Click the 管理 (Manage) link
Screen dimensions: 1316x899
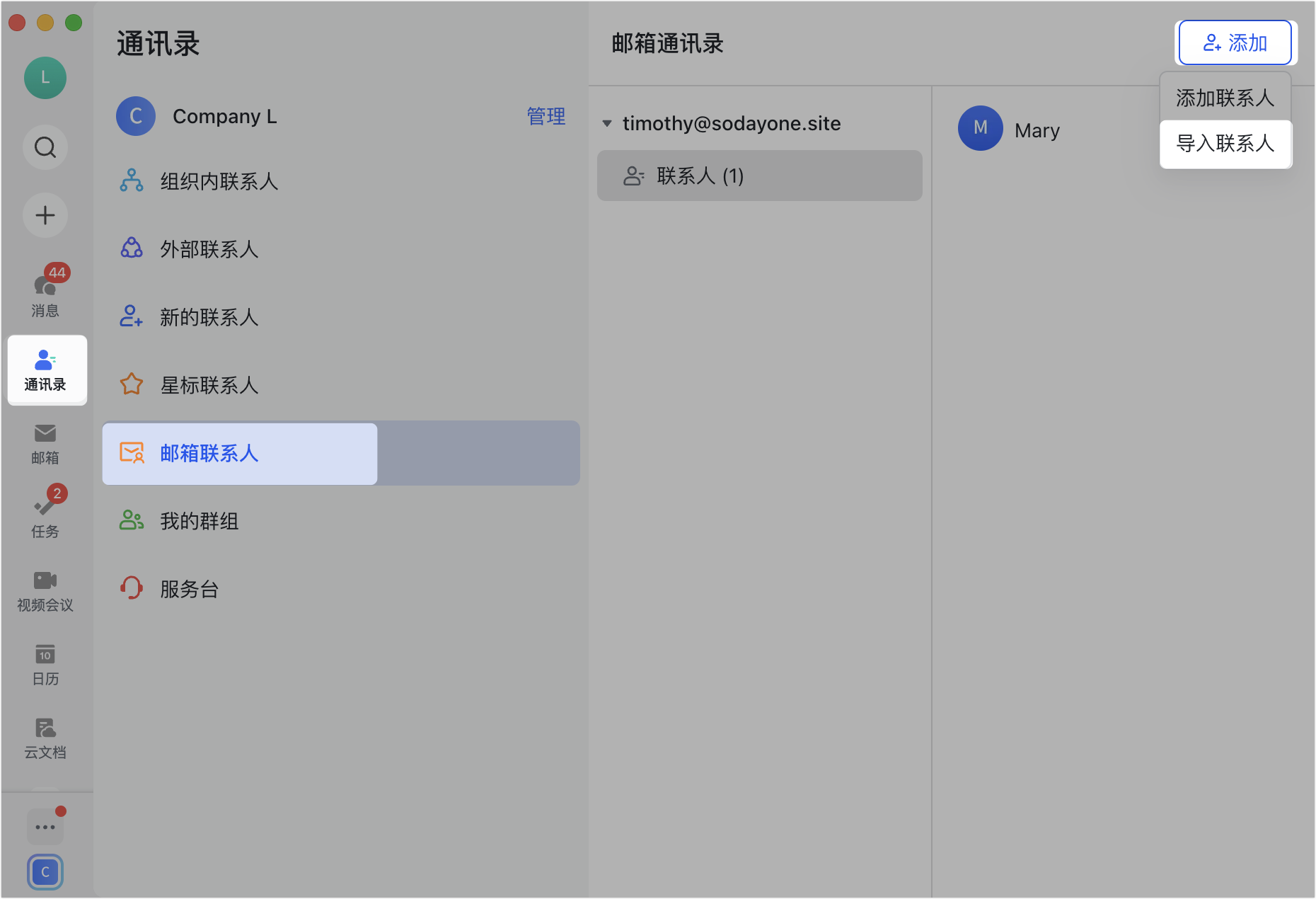[x=546, y=116]
